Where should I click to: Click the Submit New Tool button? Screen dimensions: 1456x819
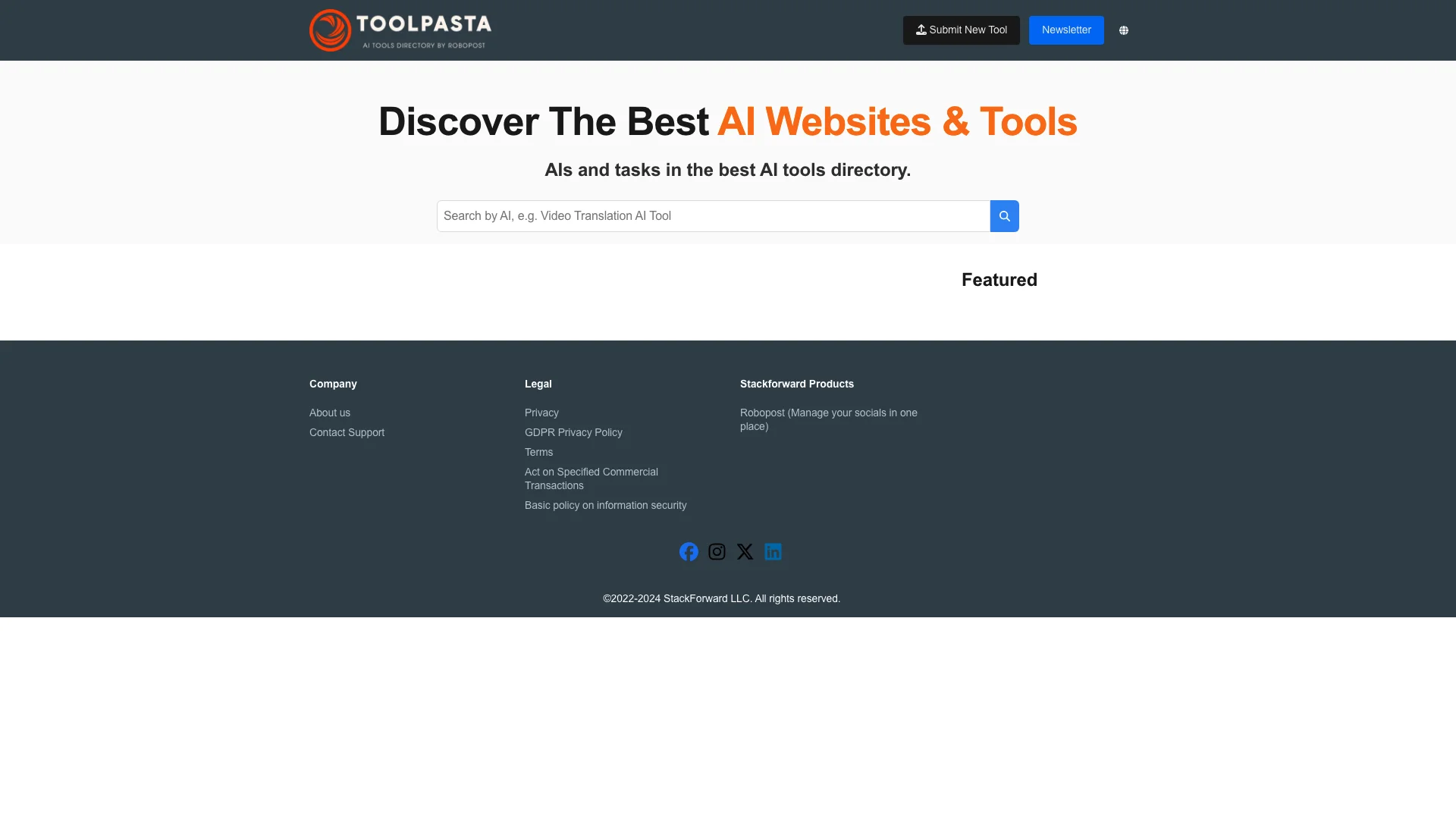961,30
